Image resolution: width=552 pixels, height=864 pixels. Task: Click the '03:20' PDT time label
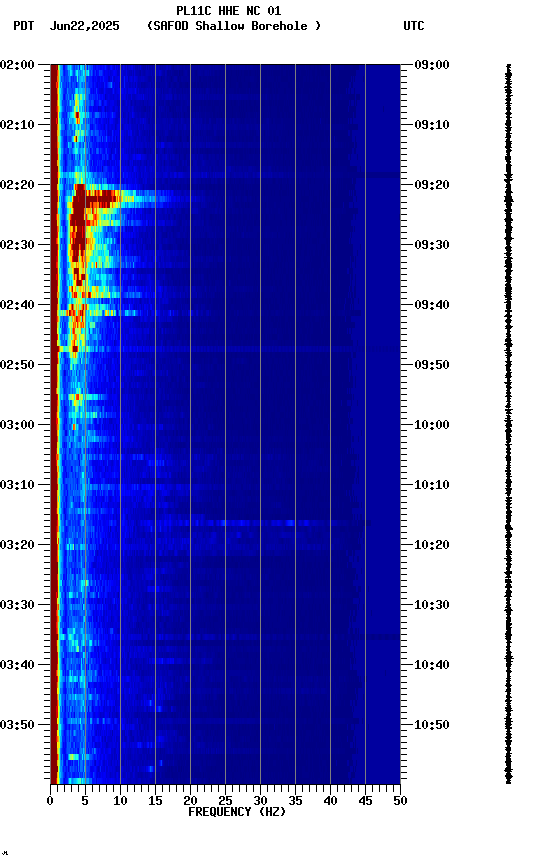(17, 546)
